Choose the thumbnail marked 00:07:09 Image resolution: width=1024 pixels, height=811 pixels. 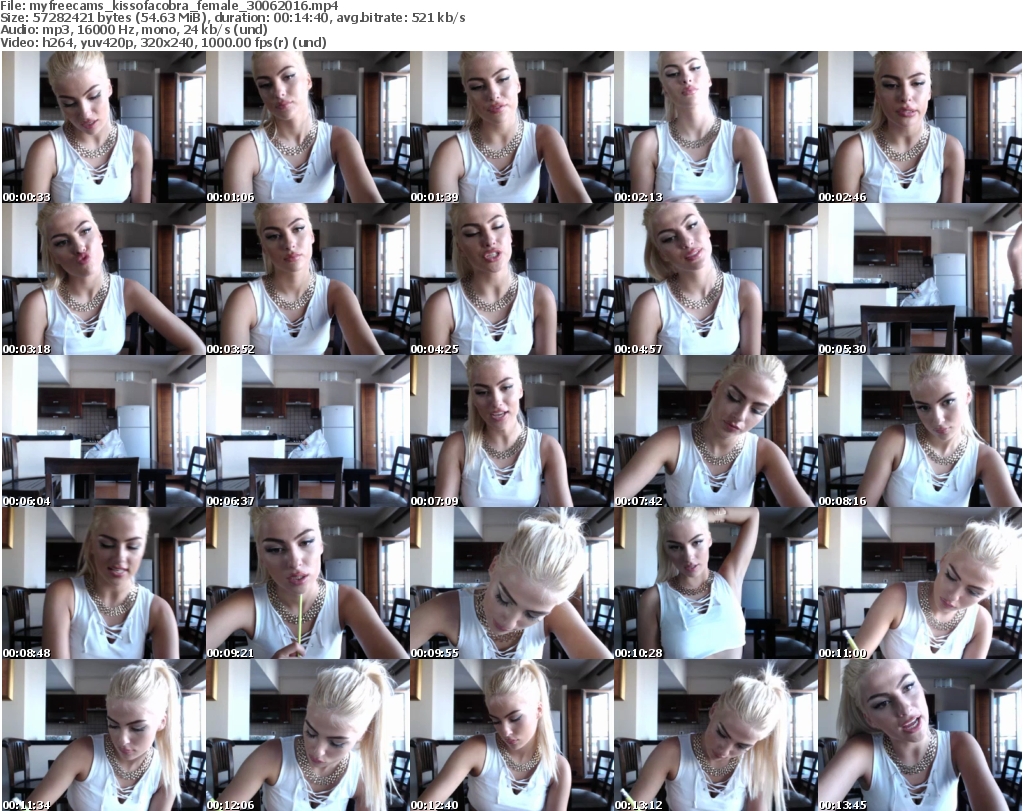coord(512,431)
